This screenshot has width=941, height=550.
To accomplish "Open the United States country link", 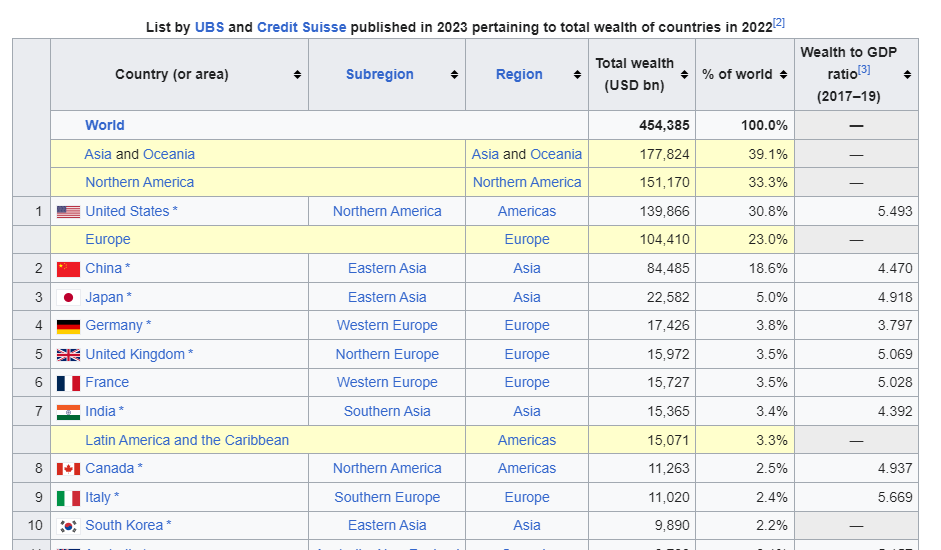I will [127, 211].
